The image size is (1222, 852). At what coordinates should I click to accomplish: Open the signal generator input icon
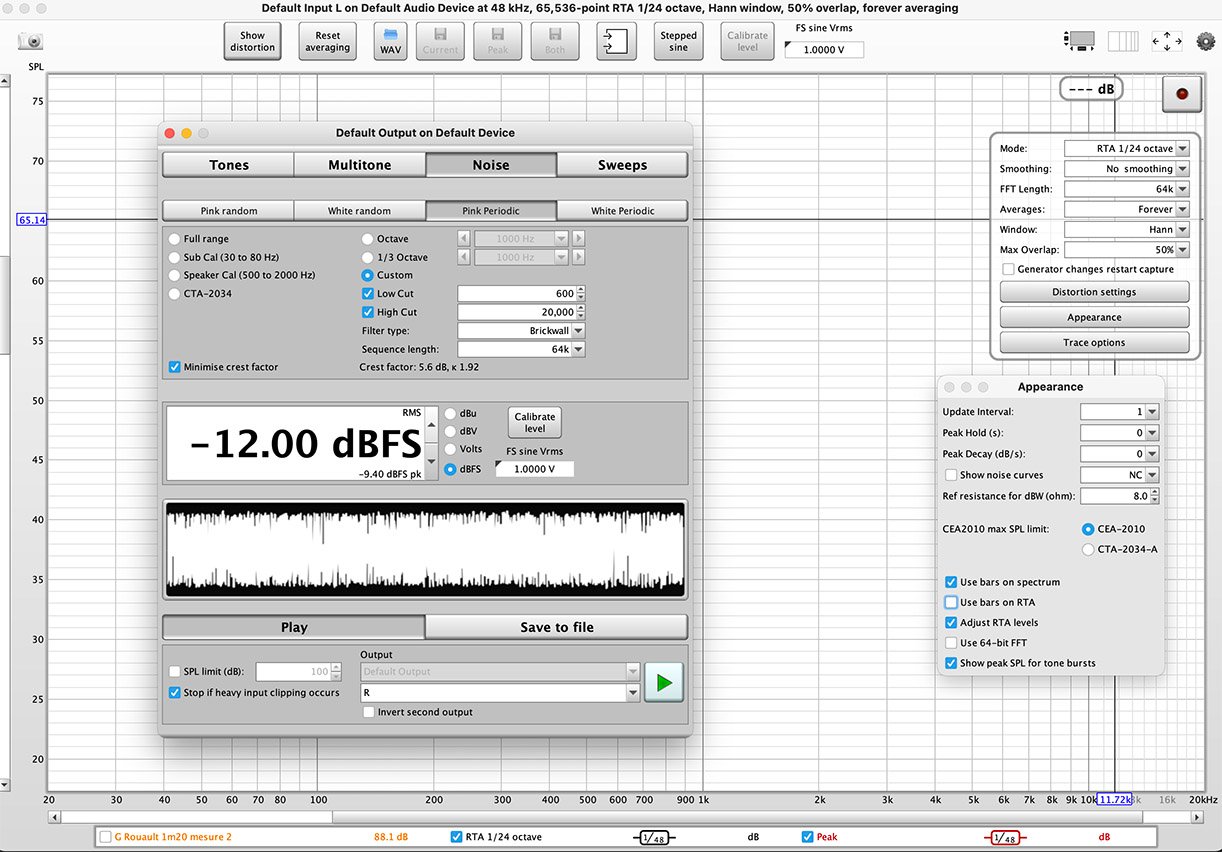tap(616, 41)
